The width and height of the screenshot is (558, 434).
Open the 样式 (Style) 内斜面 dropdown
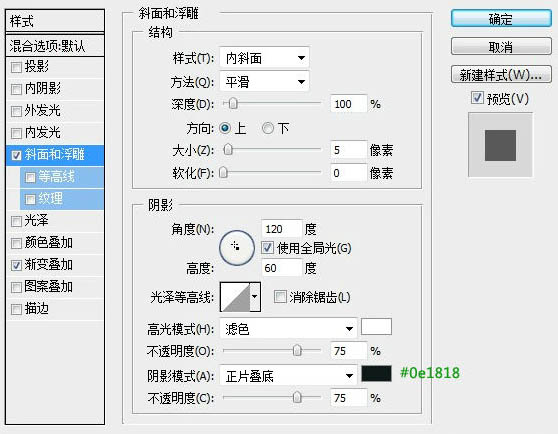tap(264, 58)
